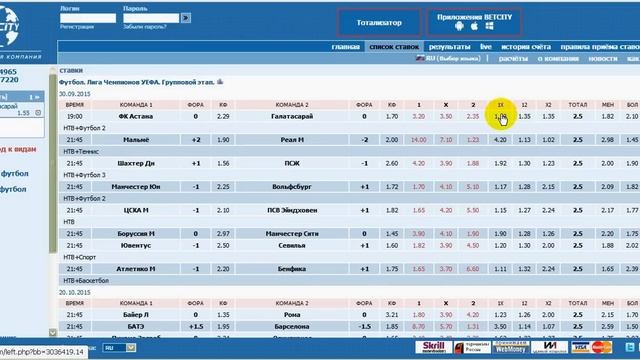This screenshot has width=640, height=360.
Task: Submit login with the arrow button
Action: point(186,18)
